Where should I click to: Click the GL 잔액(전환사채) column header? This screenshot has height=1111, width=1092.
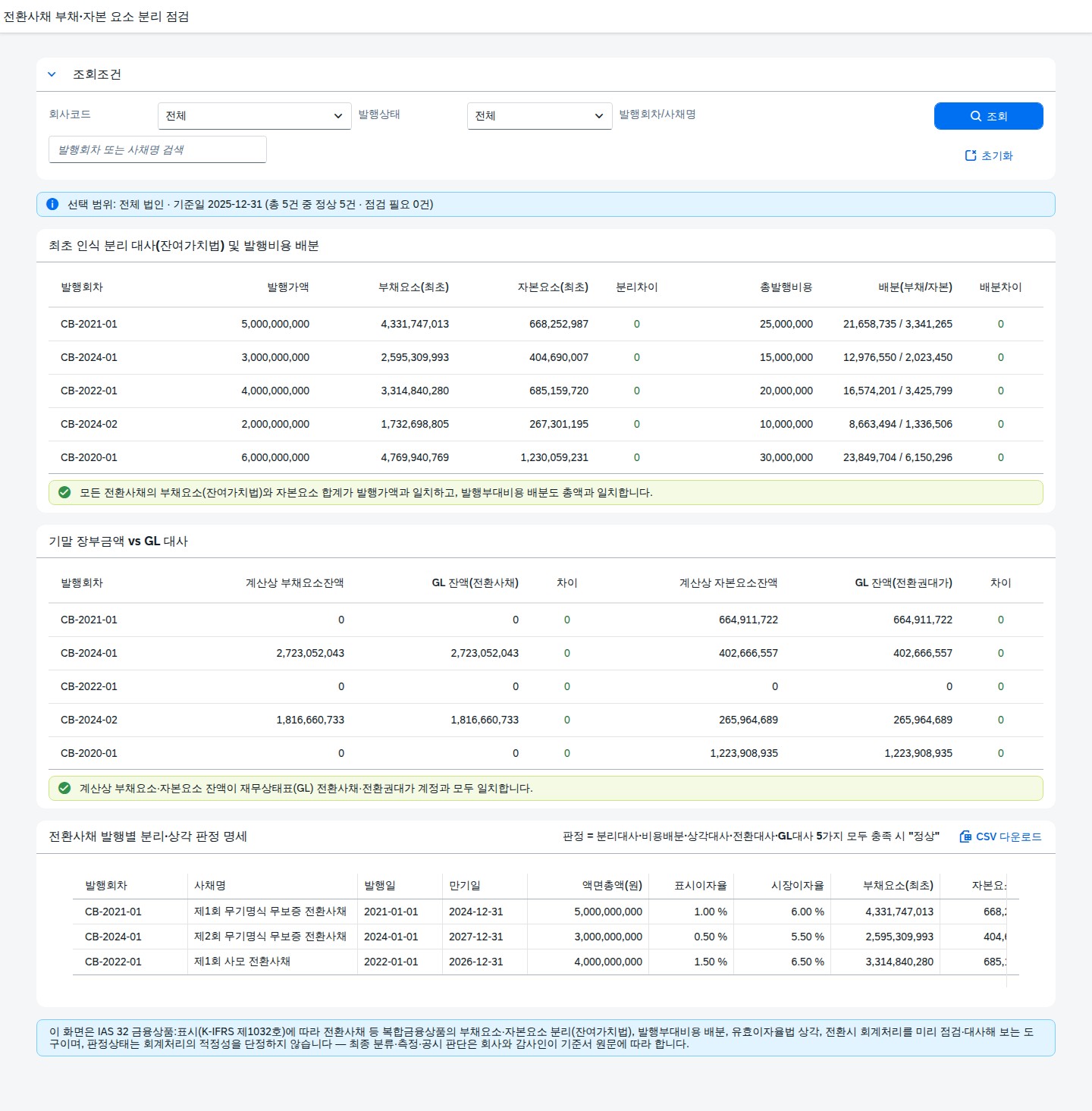475,583
